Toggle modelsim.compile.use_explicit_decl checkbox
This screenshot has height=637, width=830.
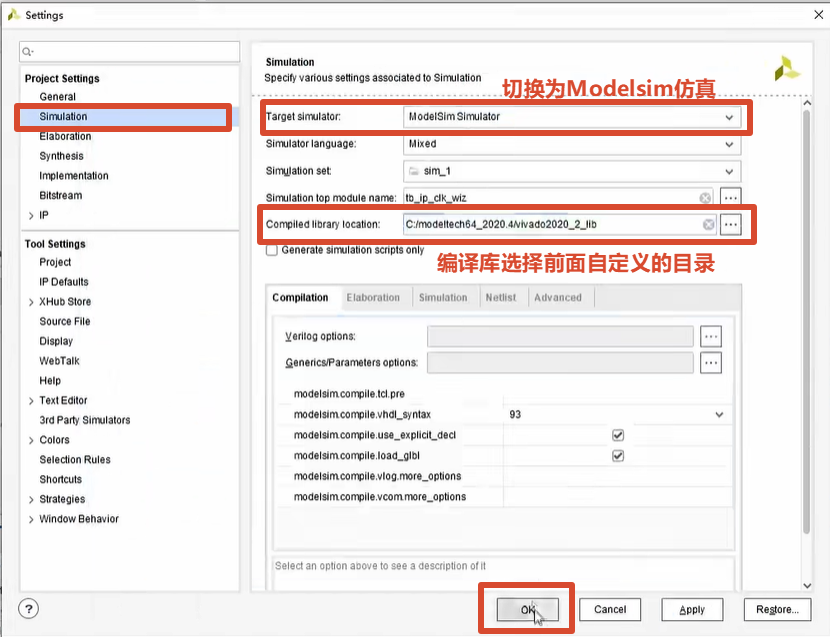coord(618,435)
